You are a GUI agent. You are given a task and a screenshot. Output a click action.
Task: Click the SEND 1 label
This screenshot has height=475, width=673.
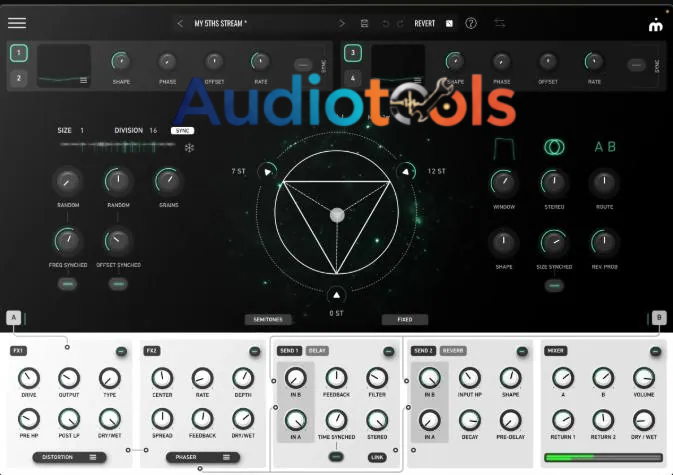pos(290,351)
